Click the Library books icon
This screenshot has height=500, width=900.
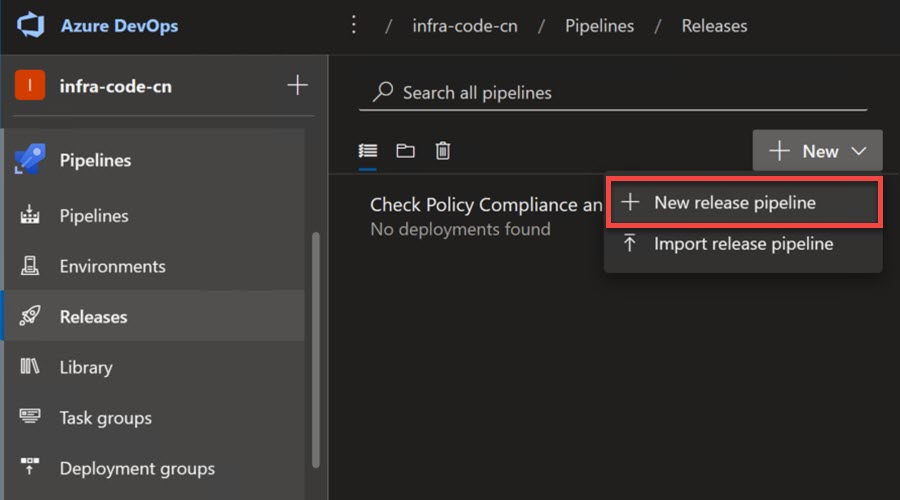30,367
